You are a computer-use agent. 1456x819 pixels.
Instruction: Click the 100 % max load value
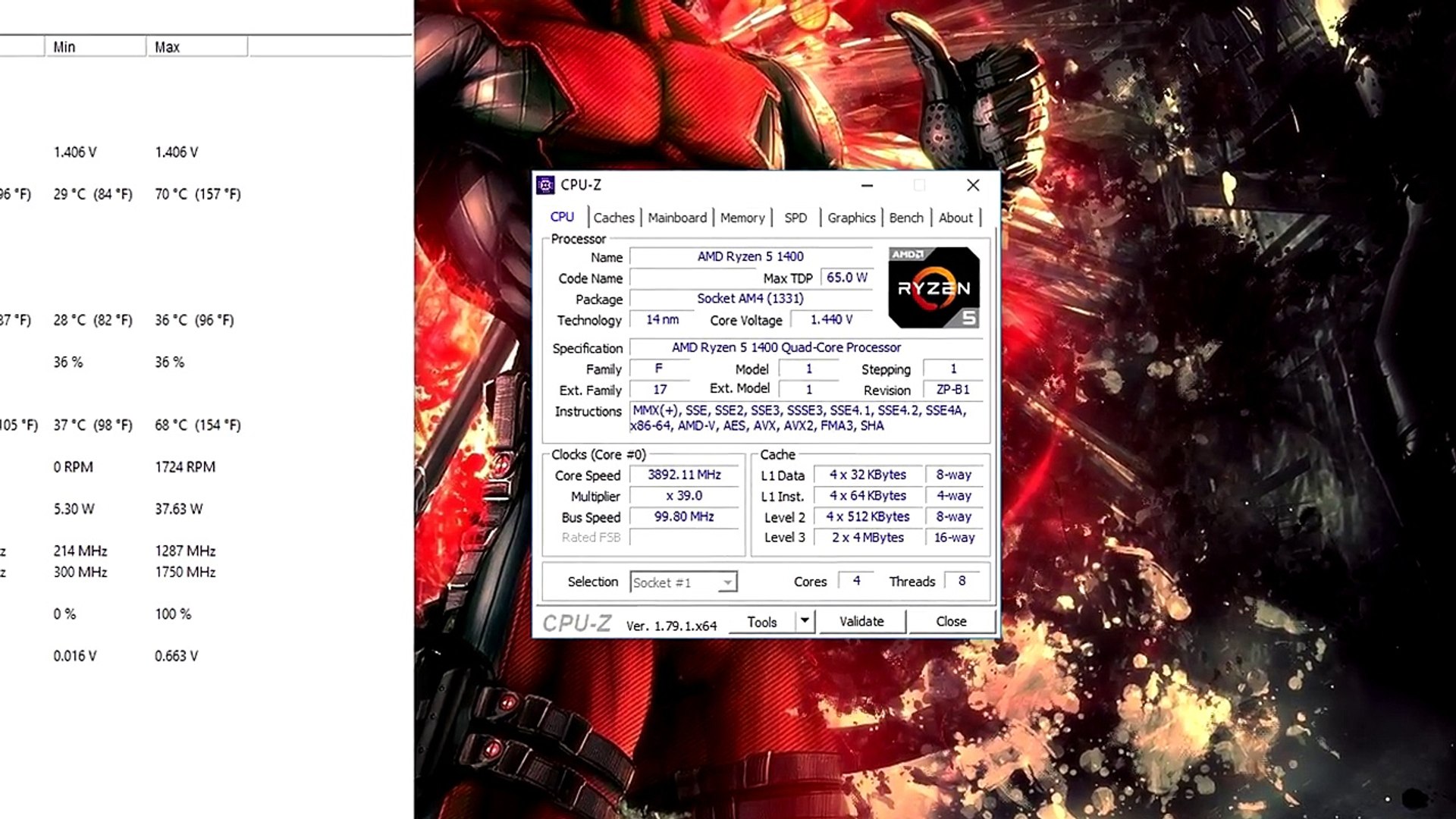click(173, 614)
